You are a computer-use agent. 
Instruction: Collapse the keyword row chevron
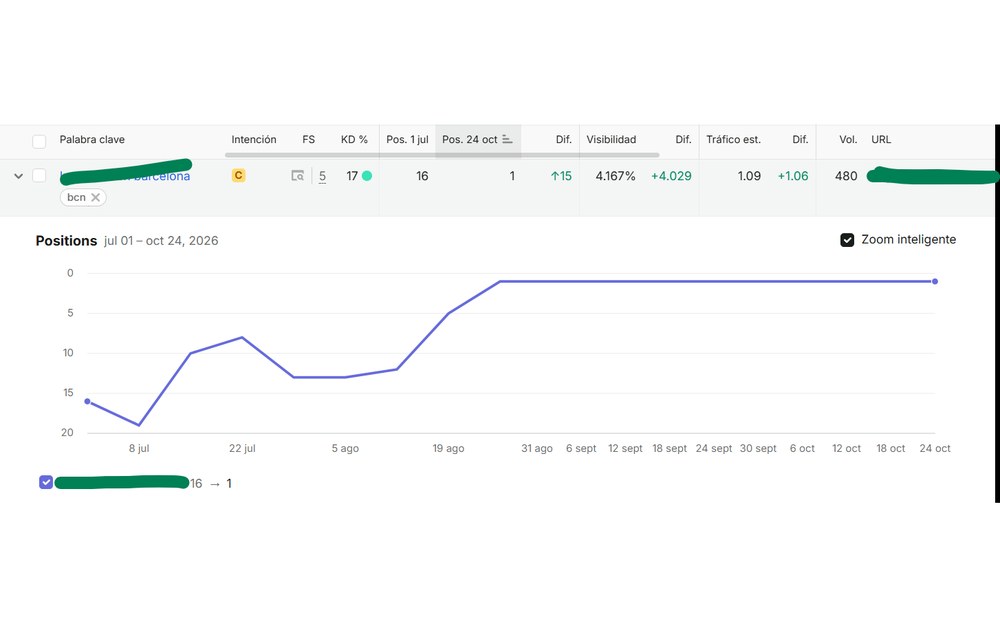18,176
